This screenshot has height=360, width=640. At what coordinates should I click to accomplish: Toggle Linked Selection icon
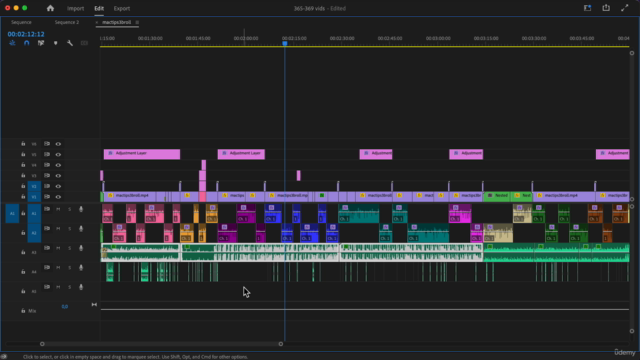click(41, 43)
